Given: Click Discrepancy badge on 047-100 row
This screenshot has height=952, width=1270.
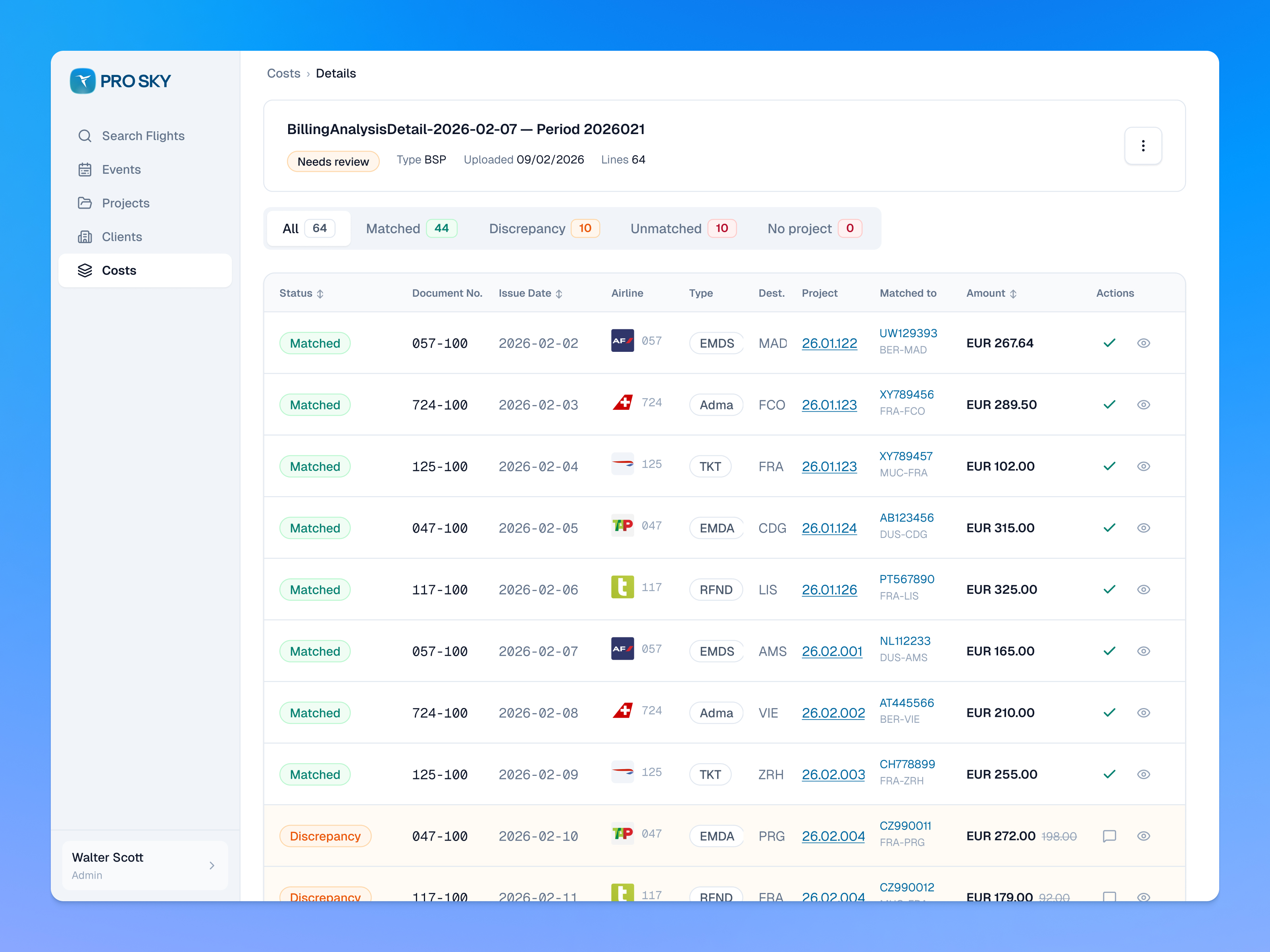Looking at the screenshot, I should tap(325, 836).
